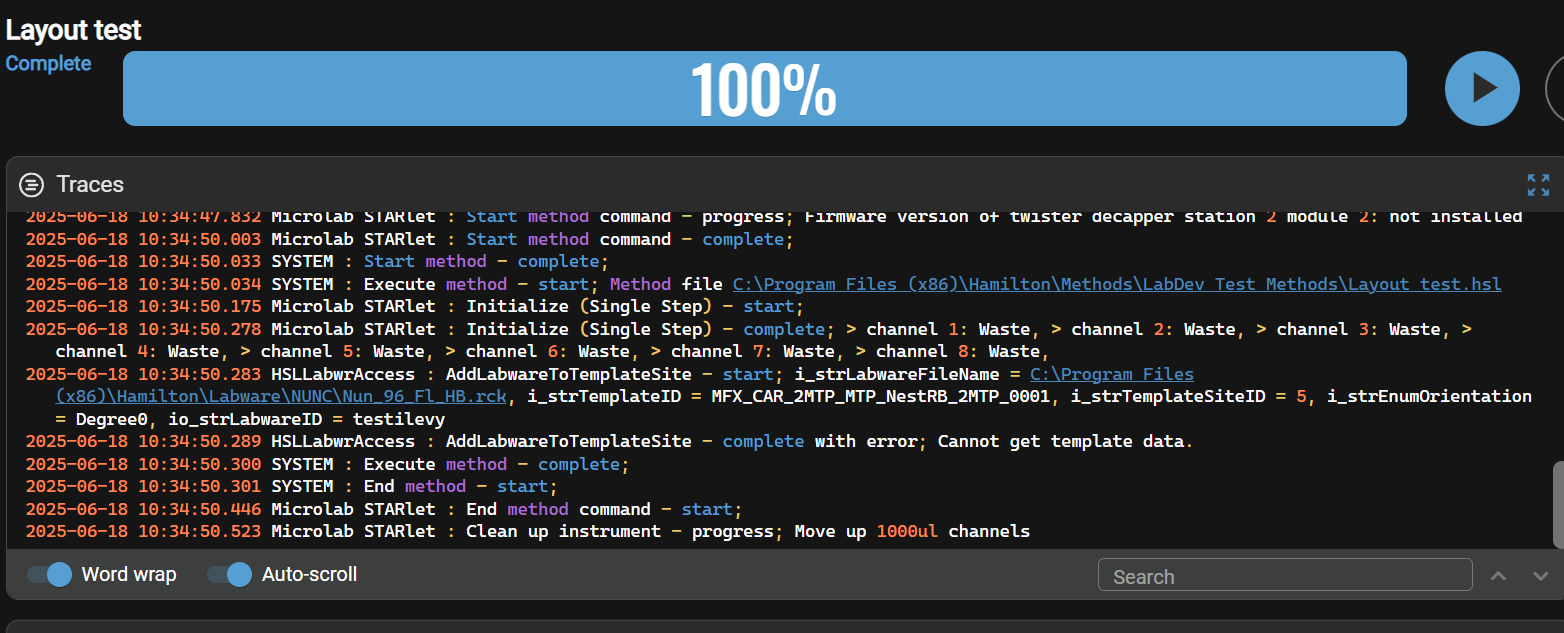Click the Traces log scrollbar thumb
The height and width of the screenshot is (633, 1564).
click(x=1557, y=504)
